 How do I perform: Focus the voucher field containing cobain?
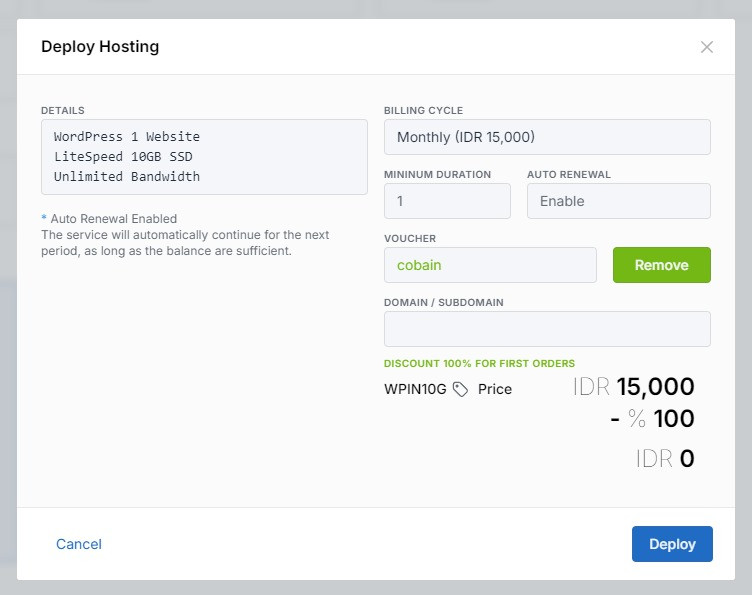click(490, 265)
